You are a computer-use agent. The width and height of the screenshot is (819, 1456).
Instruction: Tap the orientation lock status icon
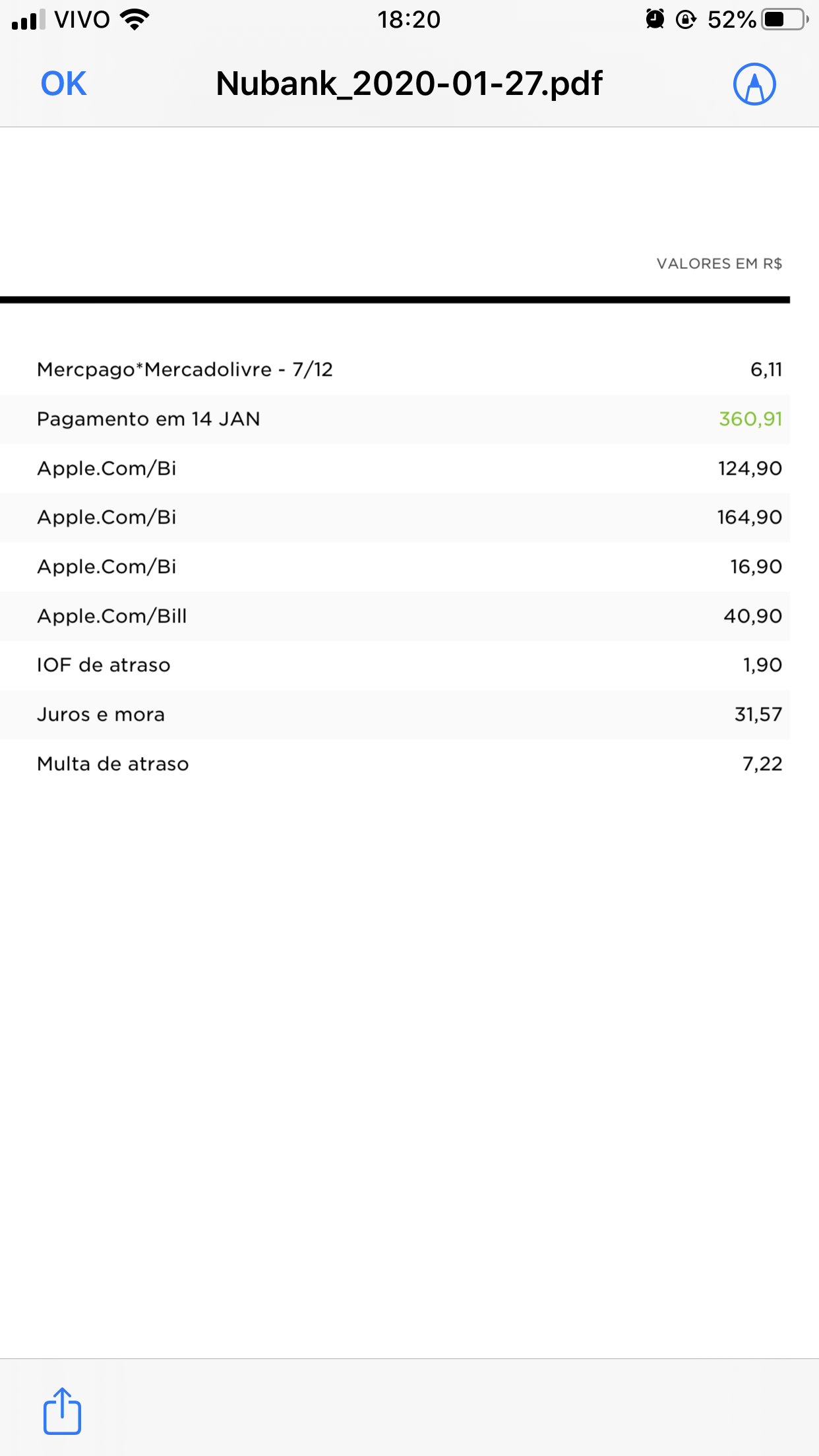tap(686, 20)
